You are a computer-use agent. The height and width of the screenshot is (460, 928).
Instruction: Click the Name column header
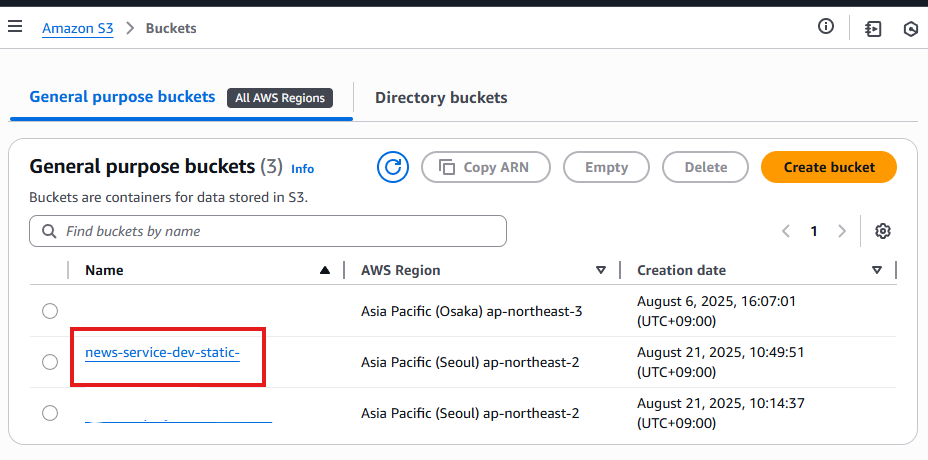pos(104,271)
